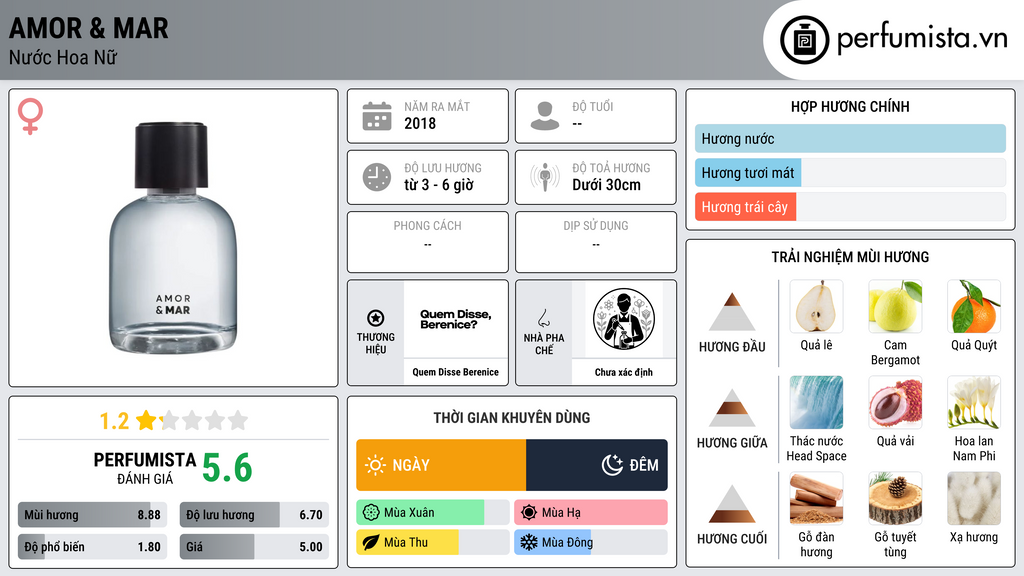1024x576 pixels.
Task: Click the Quả vải lychee note thumbnail
Action: [x=895, y=402]
